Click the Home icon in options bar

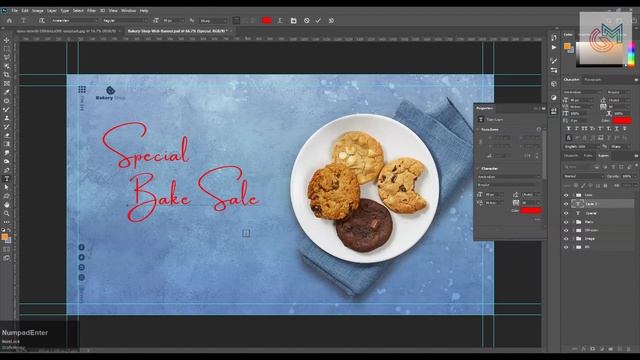click(x=9, y=20)
